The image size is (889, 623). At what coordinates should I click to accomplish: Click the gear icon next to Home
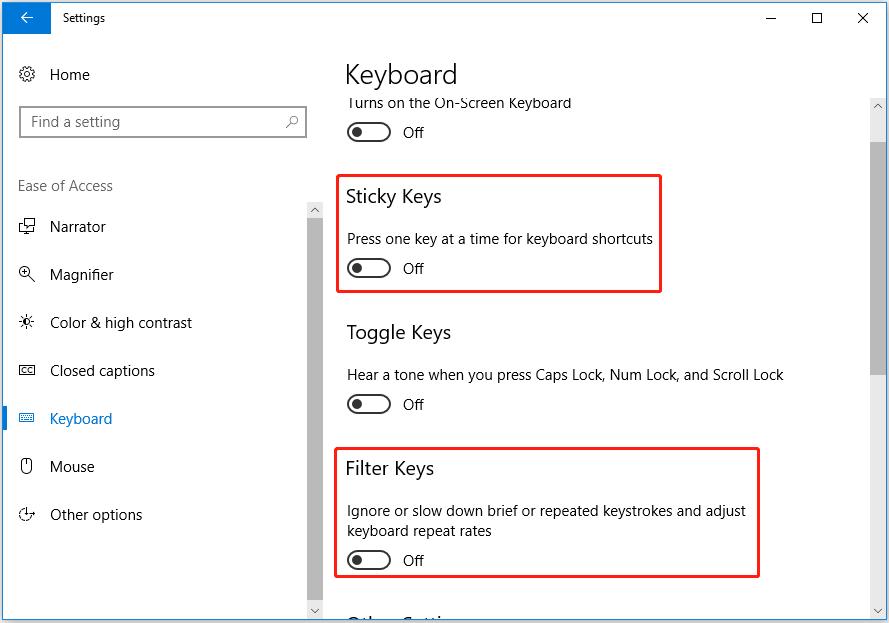pyautogui.click(x=27, y=74)
